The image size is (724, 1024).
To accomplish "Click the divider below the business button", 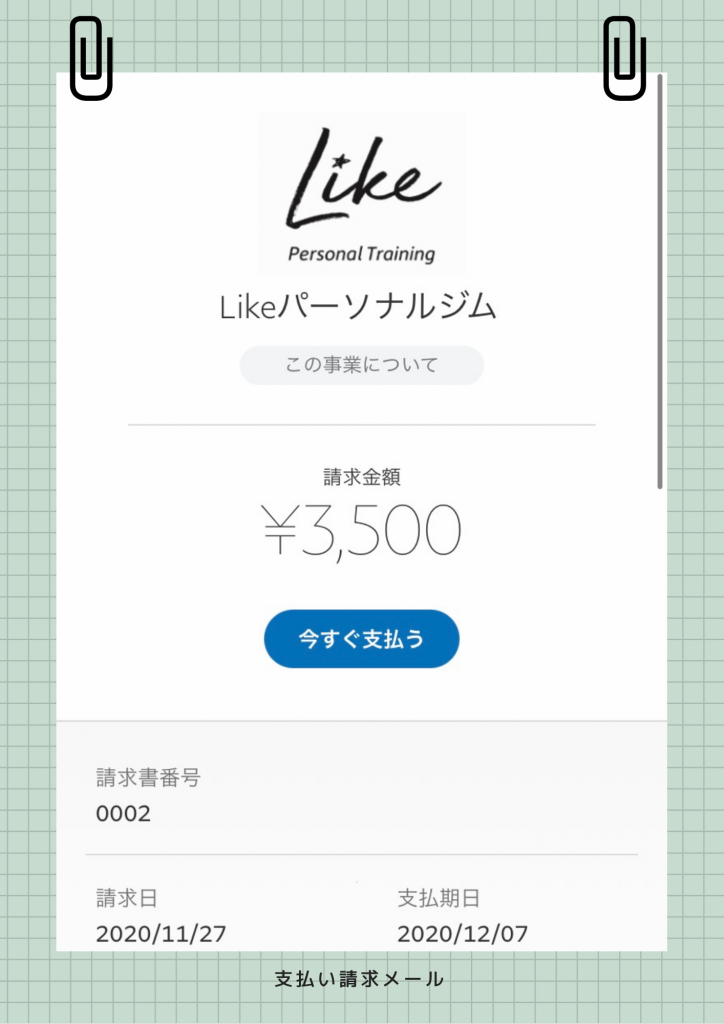I will [362, 425].
